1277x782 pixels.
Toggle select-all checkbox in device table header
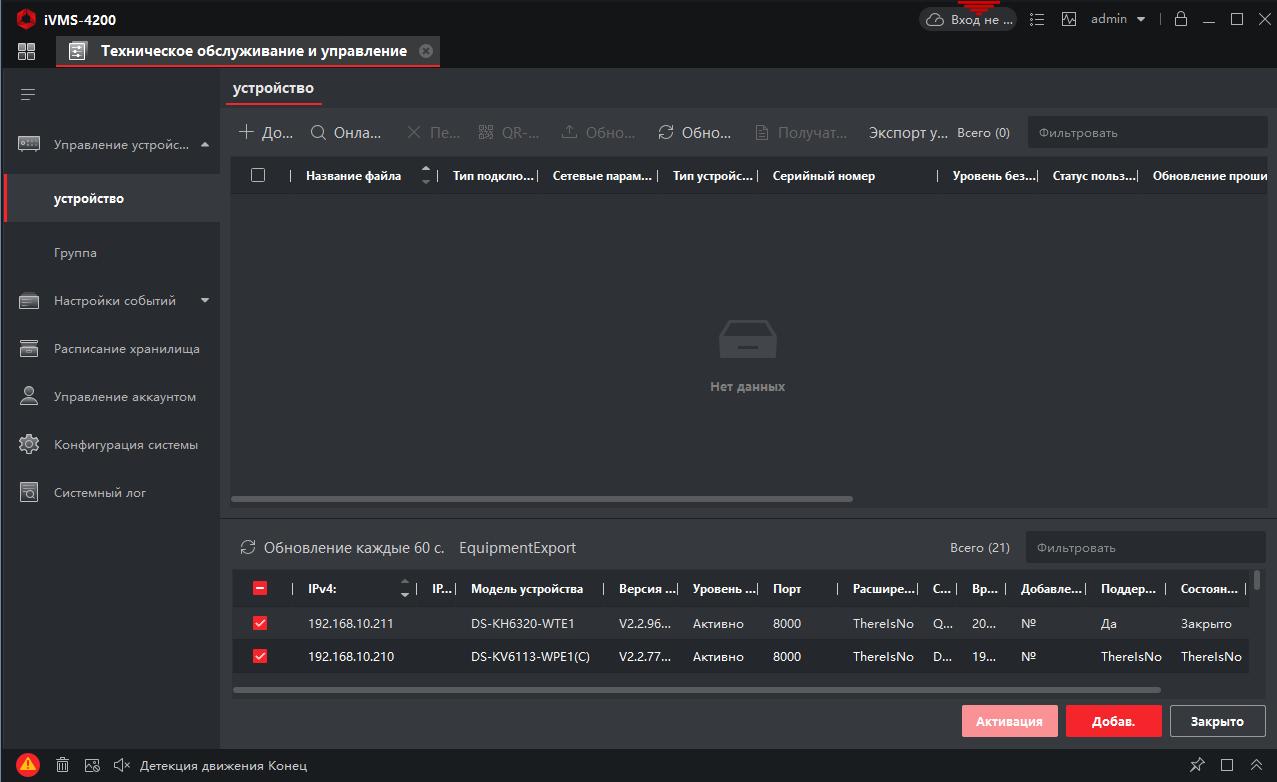[258, 175]
